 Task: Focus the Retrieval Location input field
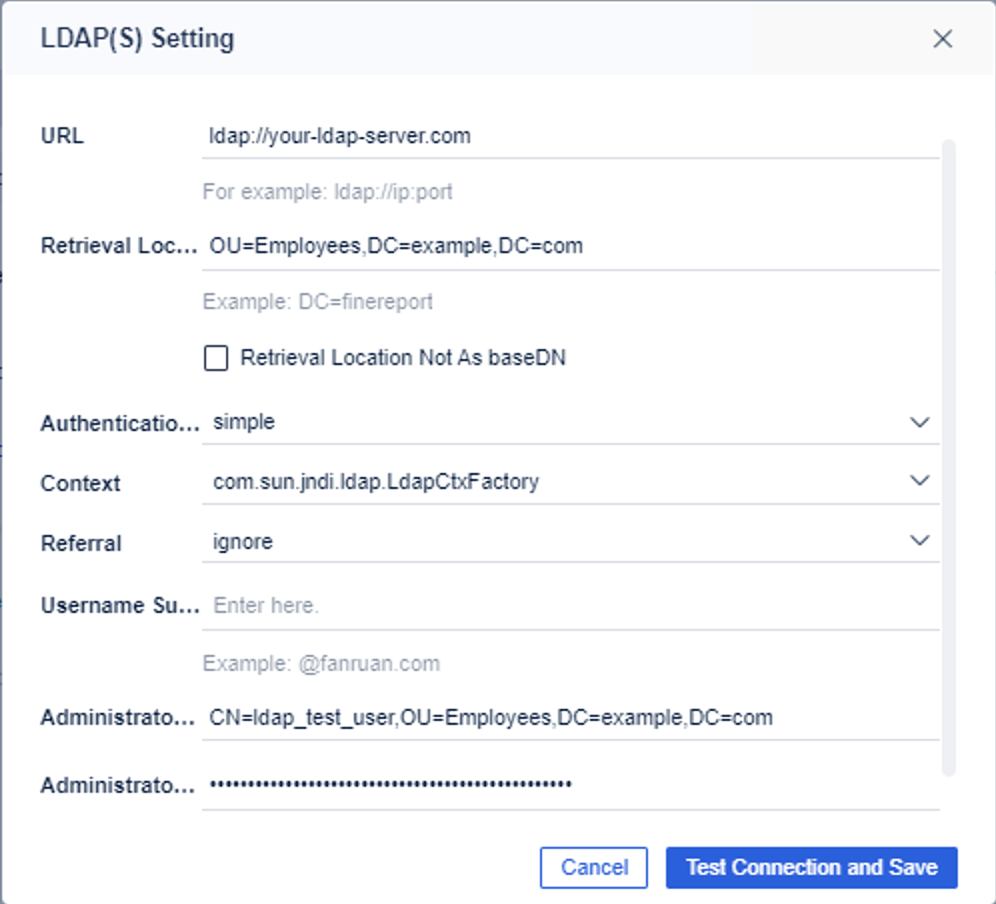coord(570,246)
